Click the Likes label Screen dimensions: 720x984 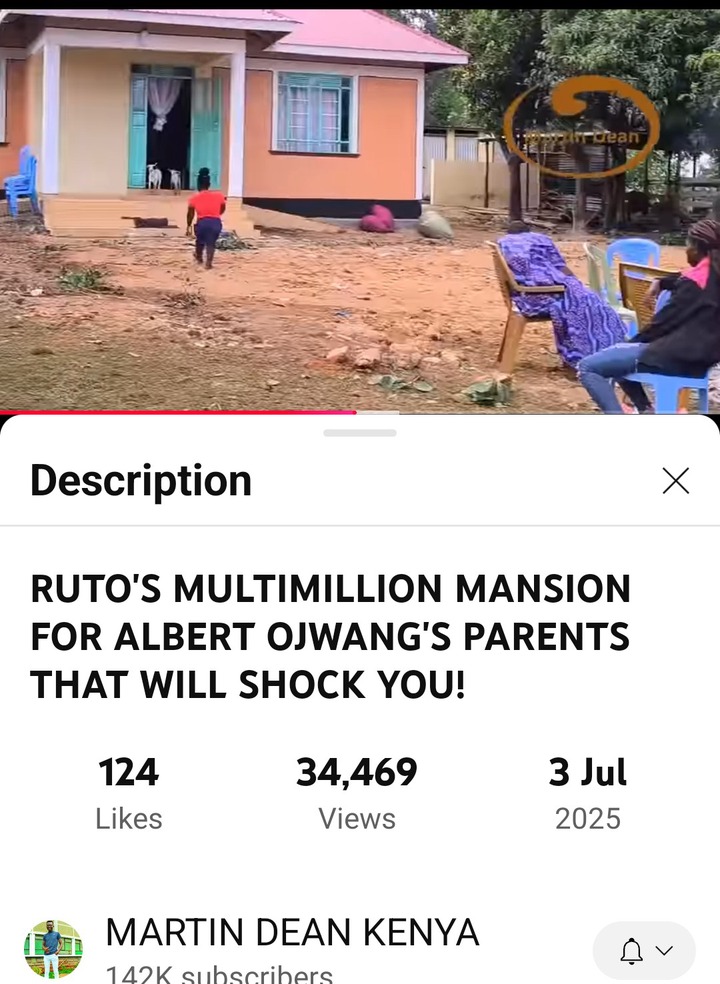[129, 819]
